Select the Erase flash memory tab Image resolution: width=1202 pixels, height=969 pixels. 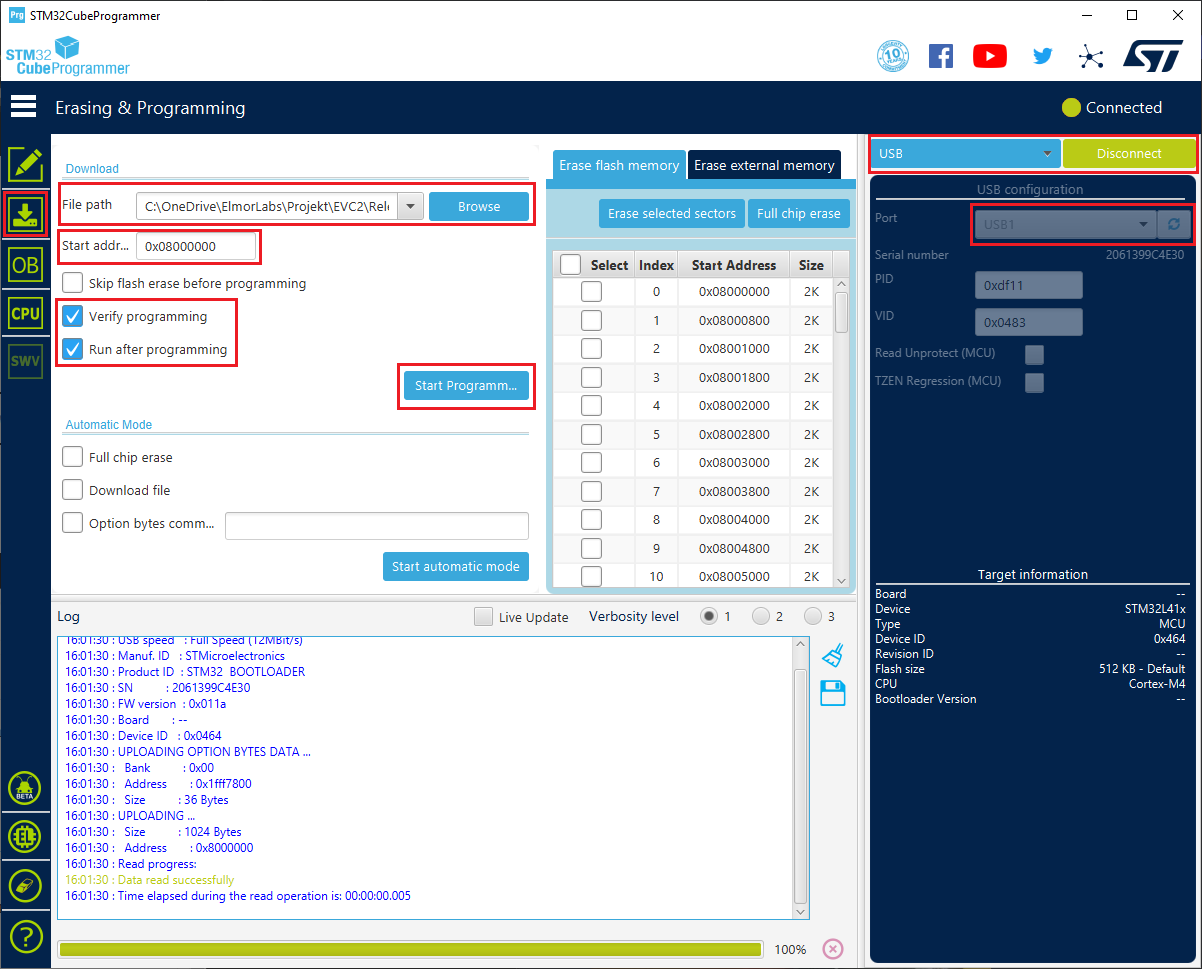coord(619,165)
